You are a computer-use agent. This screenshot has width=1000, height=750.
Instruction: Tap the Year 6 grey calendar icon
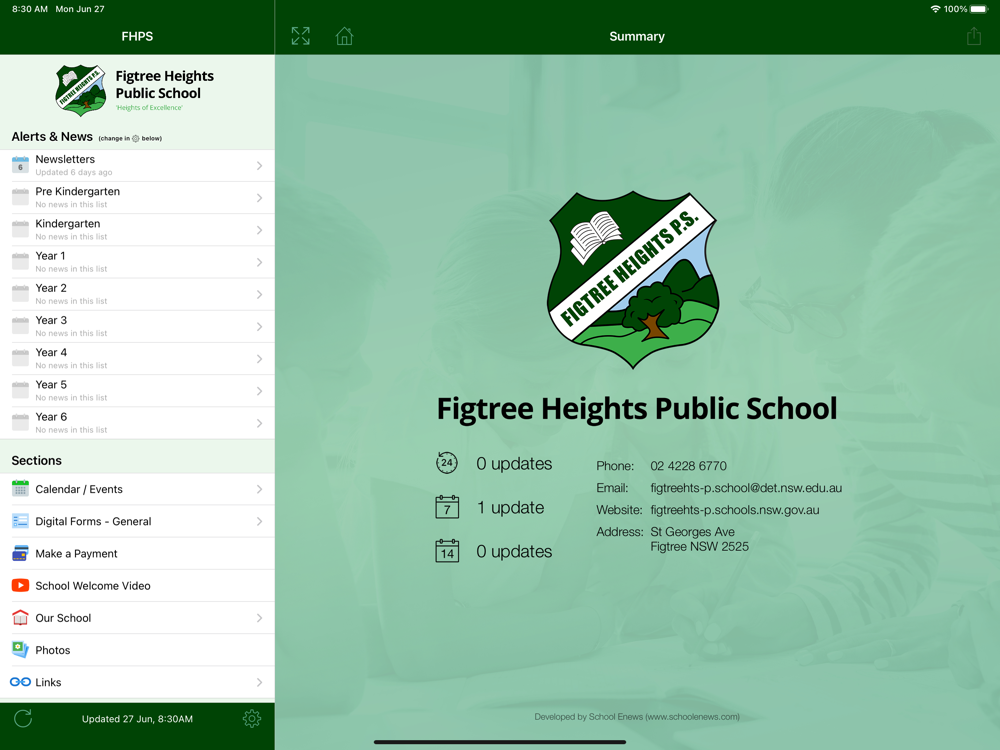click(x=20, y=423)
